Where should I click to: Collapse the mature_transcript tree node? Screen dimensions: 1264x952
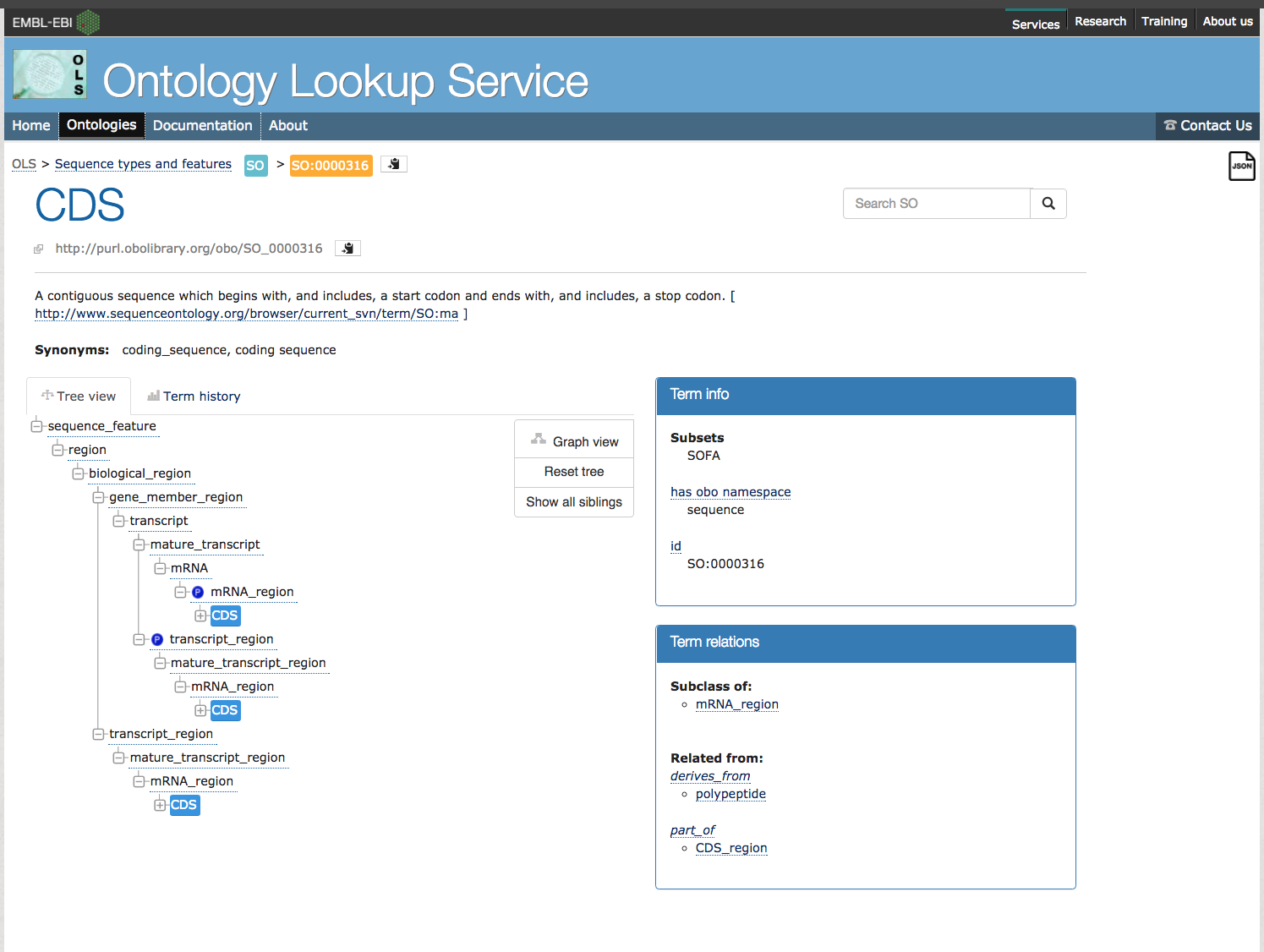click(140, 544)
